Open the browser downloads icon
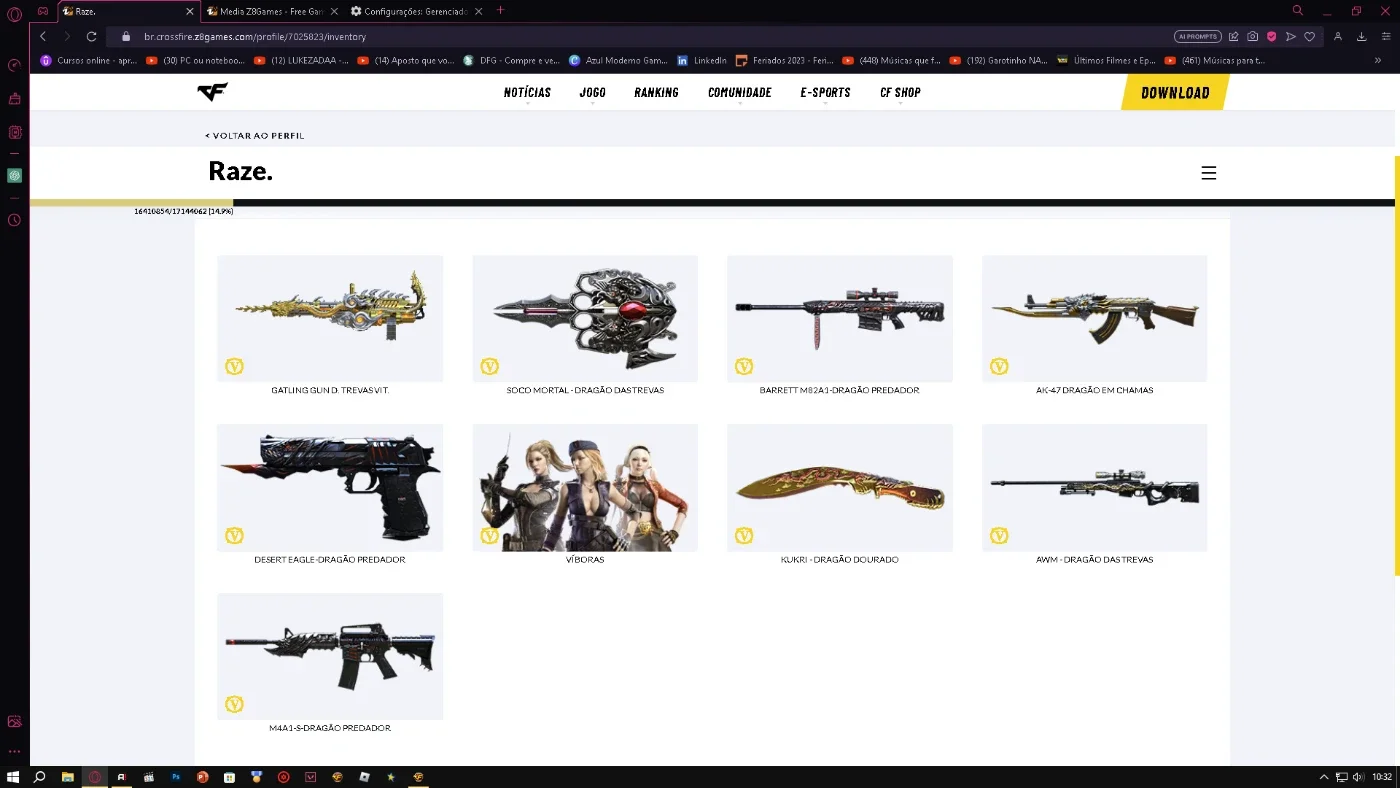This screenshot has width=1400, height=788. (x=1361, y=36)
